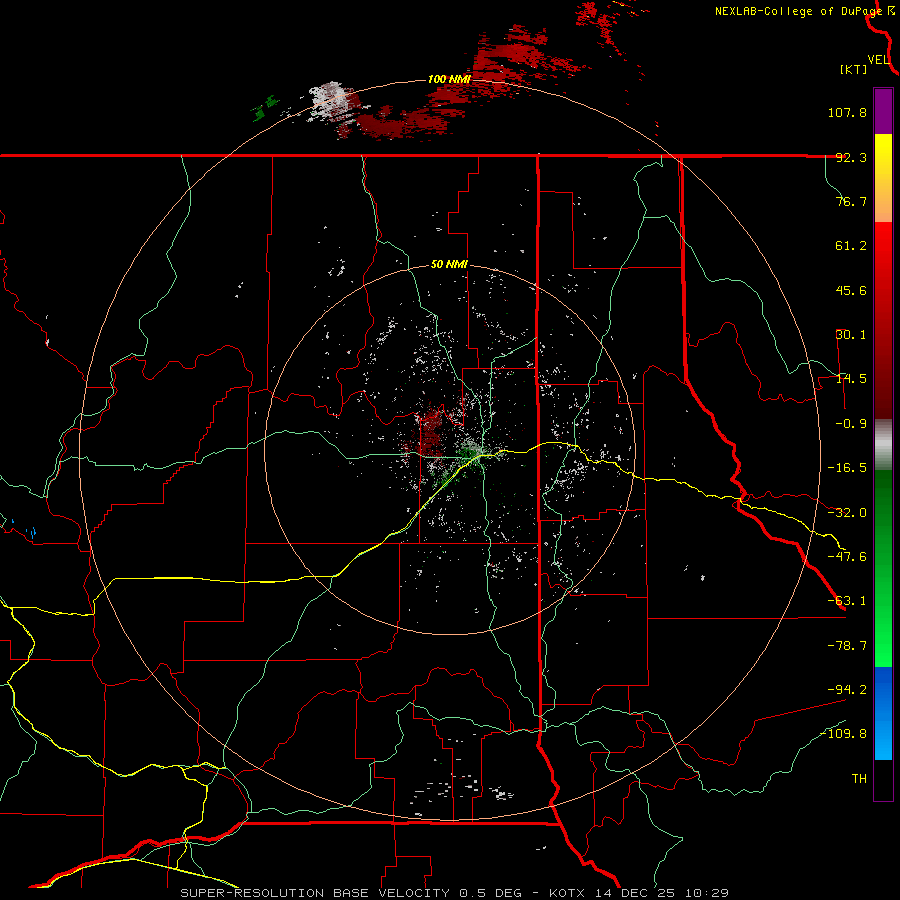Select the -78.7 scale value
Viewport: 900px width, 900px height.
[x=847, y=646]
